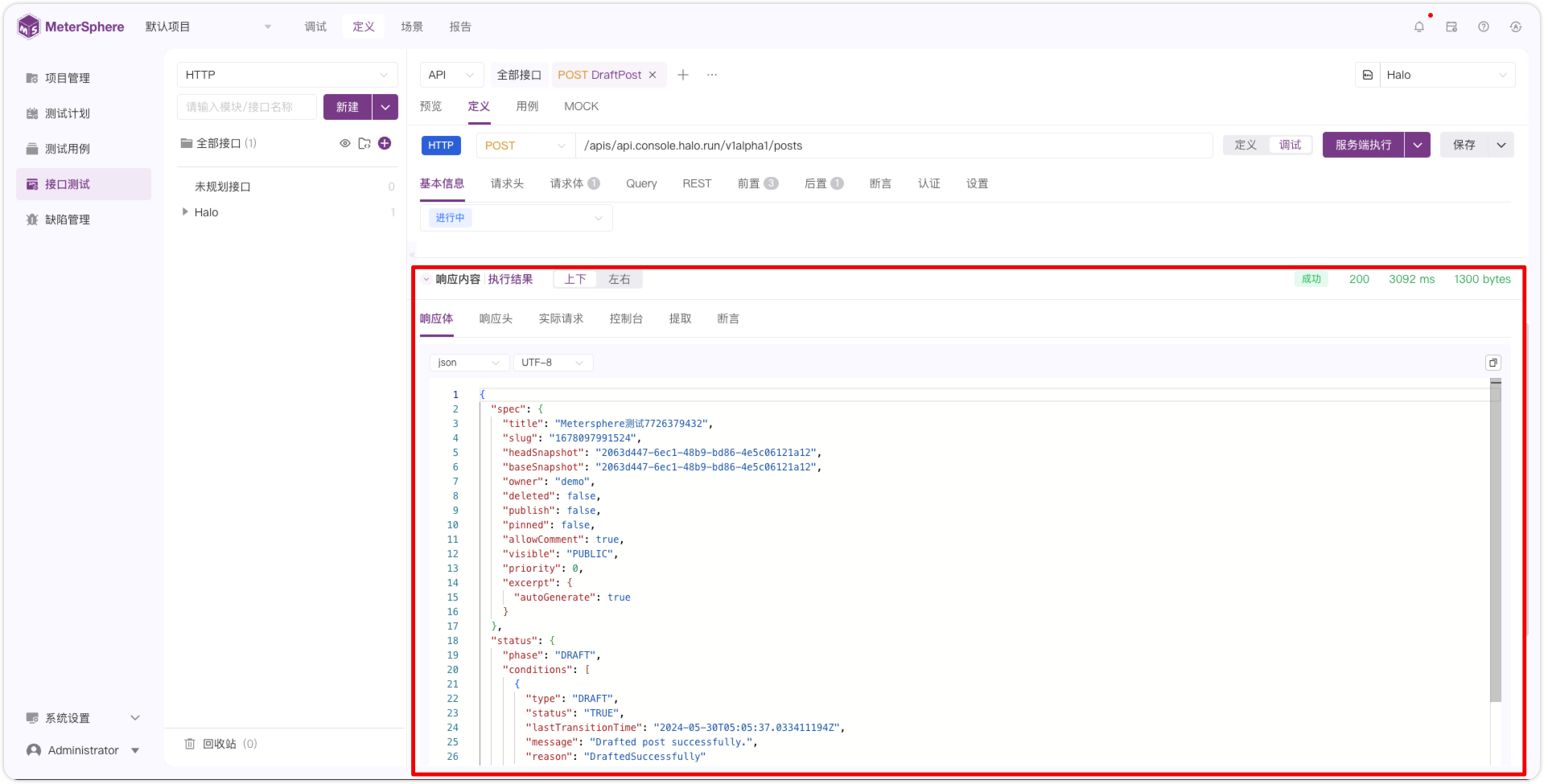Open the HTTP protocol dropdown
Image resolution: width=1544 pixels, height=784 pixels.
click(287, 75)
